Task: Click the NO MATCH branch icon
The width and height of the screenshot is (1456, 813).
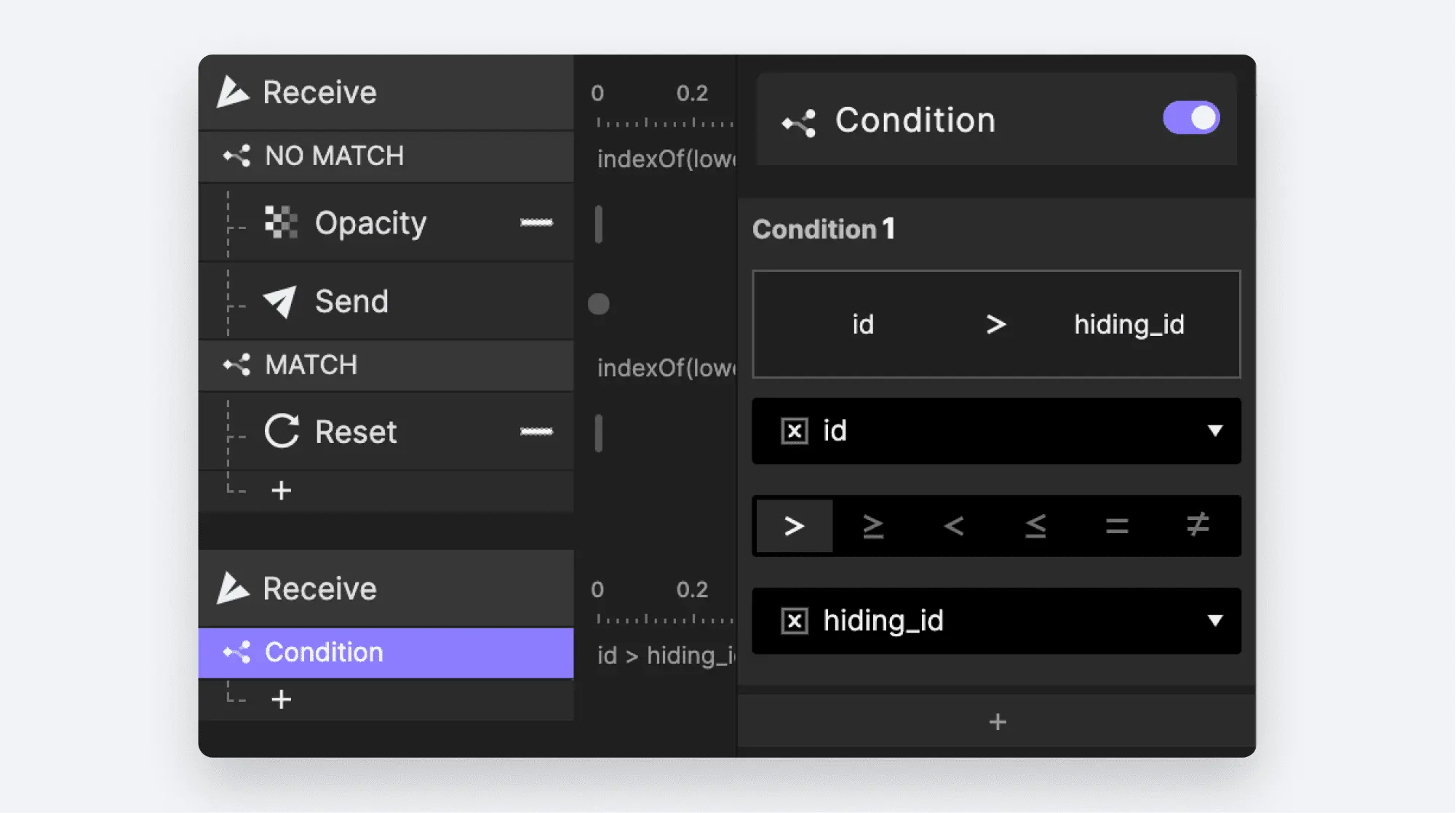Action: (237, 156)
